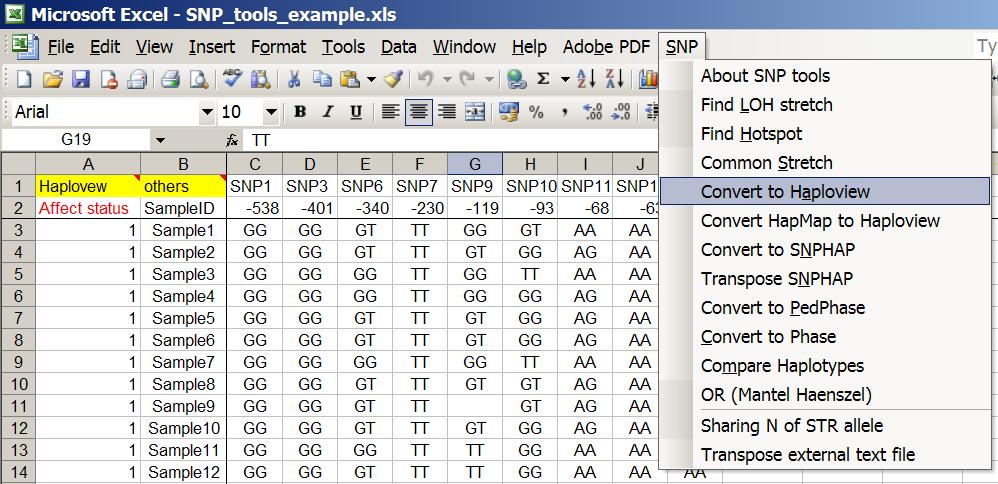This screenshot has width=998, height=484.
Task: Toggle Align Right alignment
Action: 447,113
